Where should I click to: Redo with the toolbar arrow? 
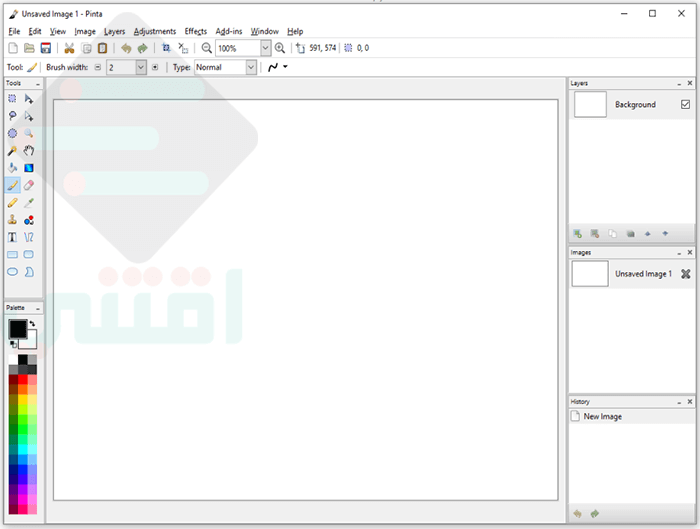tap(142, 48)
